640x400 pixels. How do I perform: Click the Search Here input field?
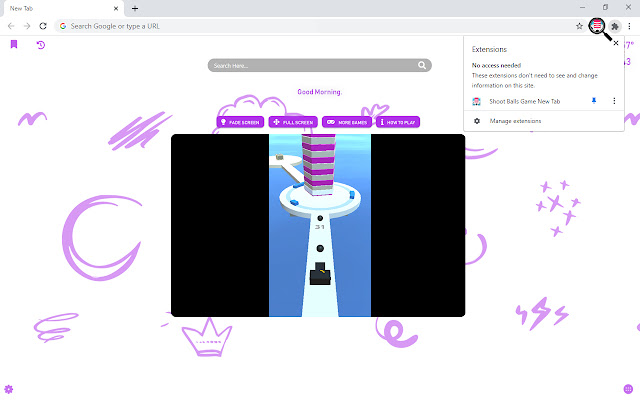point(319,65)
